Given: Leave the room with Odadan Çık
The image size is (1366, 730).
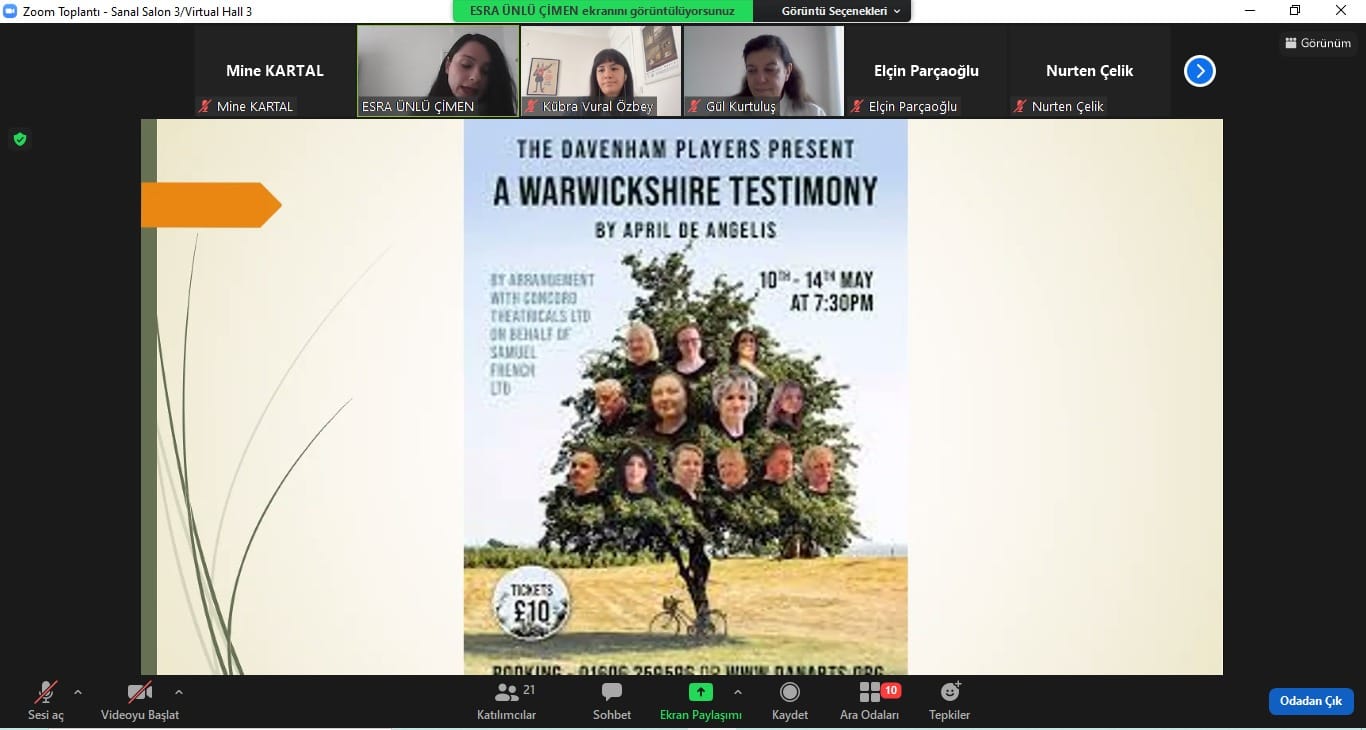Looking at the screenshot, I should (x=1311, y=701).
